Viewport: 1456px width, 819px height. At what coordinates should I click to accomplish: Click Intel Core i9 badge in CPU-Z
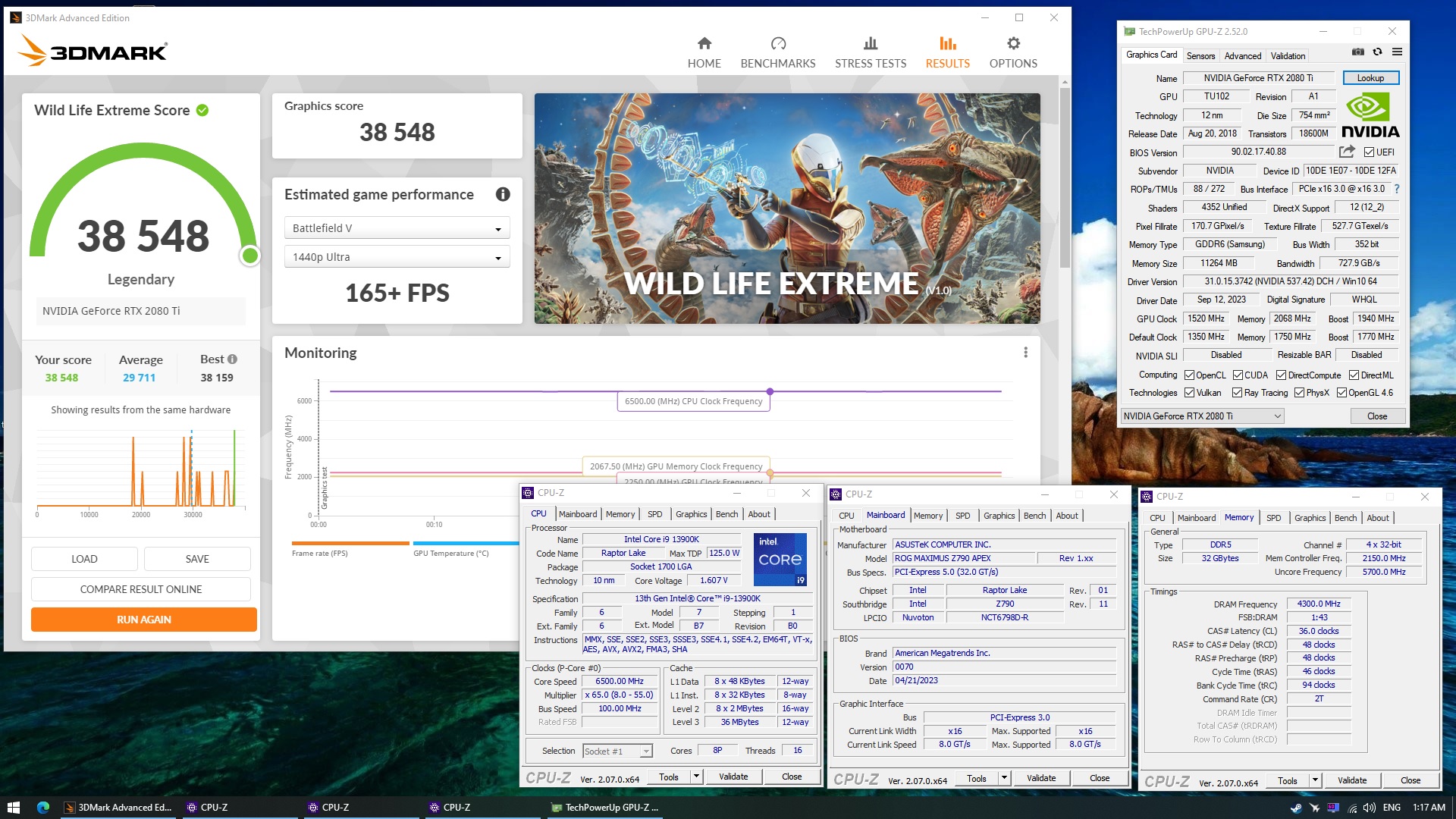tap(780, 559)
